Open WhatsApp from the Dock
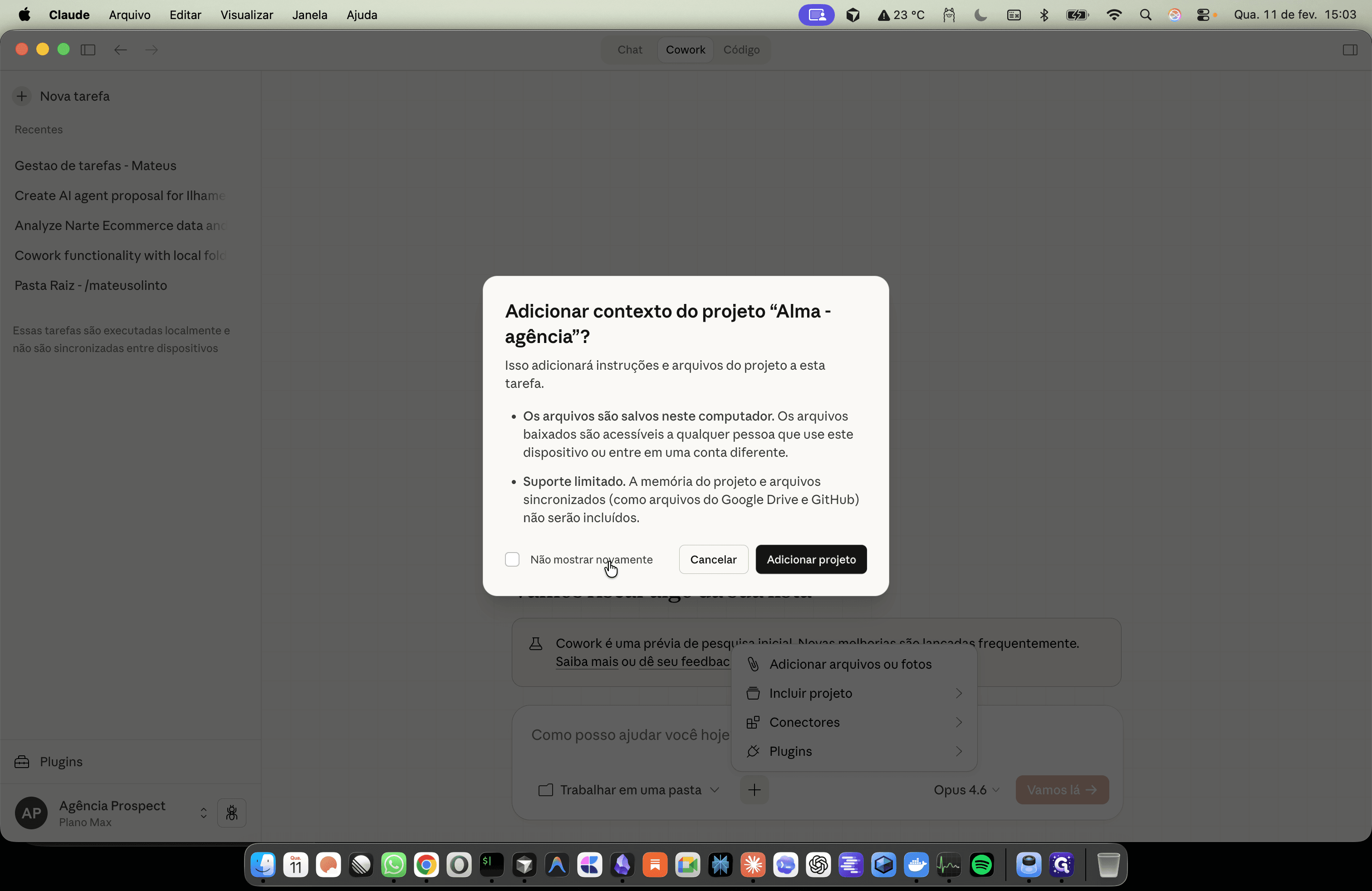This screenshot has width=1372, height=891. 394,865
